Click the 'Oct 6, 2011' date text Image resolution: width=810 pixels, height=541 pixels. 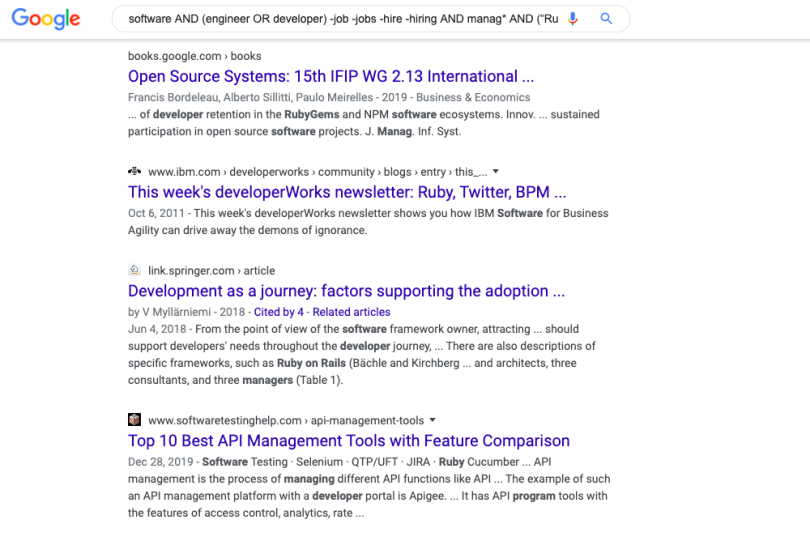(x=156, y=213)
